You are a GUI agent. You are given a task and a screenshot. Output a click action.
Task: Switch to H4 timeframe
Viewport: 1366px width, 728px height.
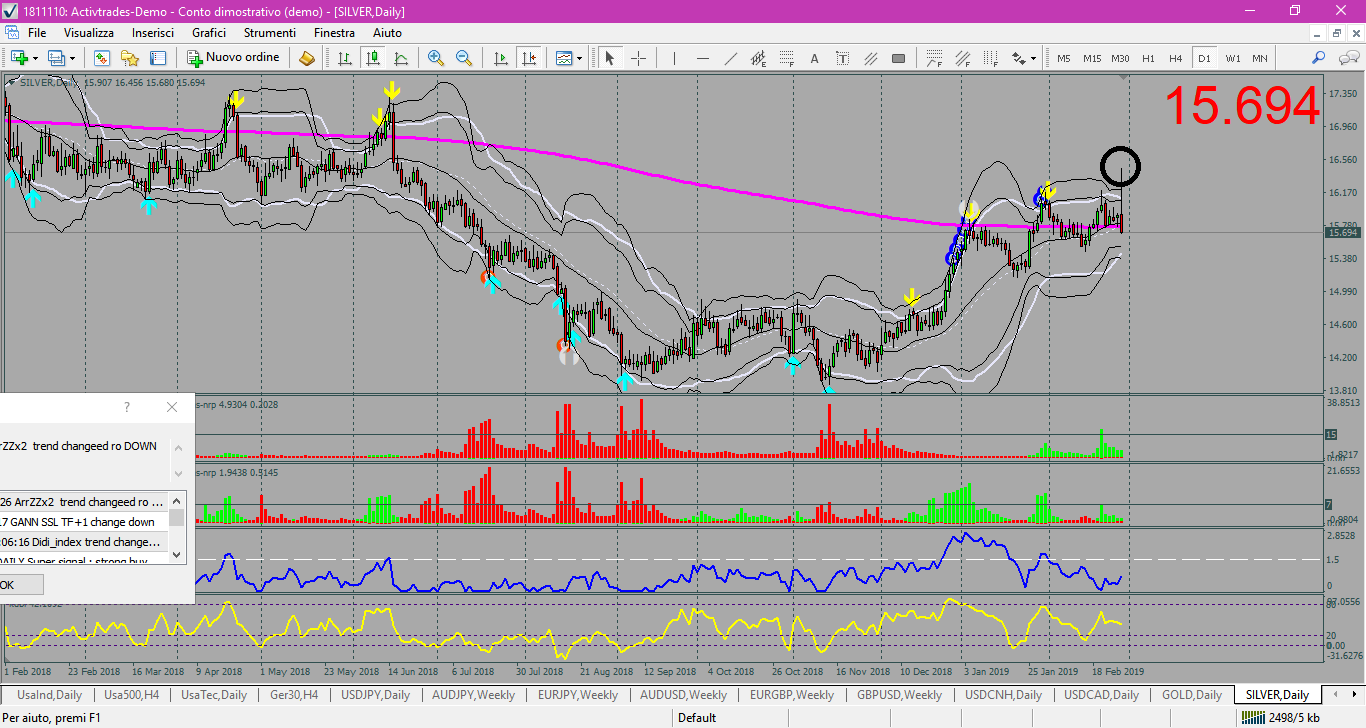click(1176, 58)
